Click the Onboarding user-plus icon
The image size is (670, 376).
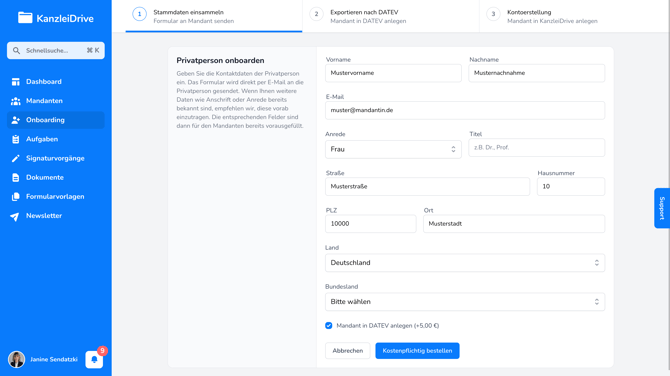click(16, 120)
